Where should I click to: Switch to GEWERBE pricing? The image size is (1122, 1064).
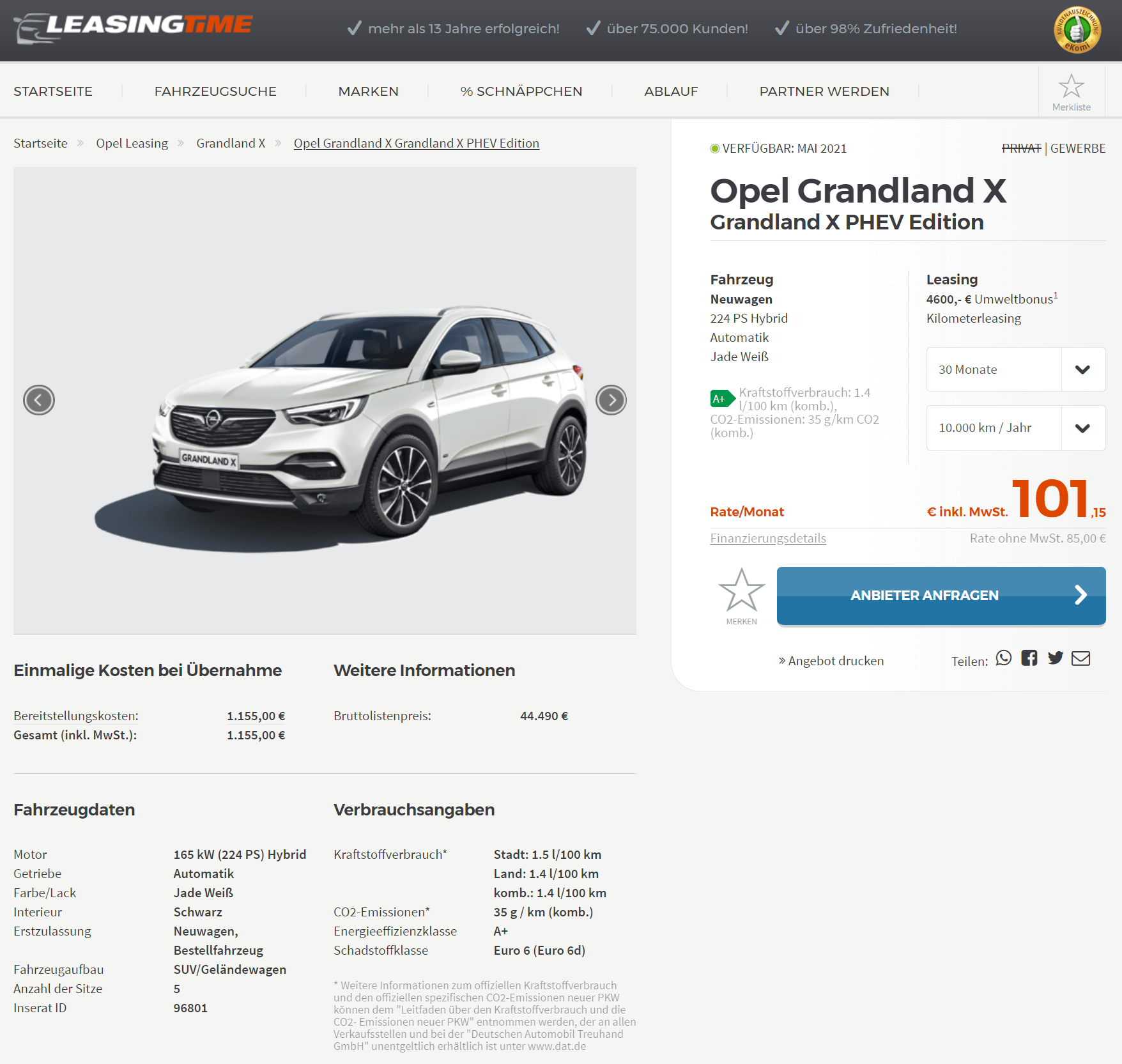[x=1078, y=148]
